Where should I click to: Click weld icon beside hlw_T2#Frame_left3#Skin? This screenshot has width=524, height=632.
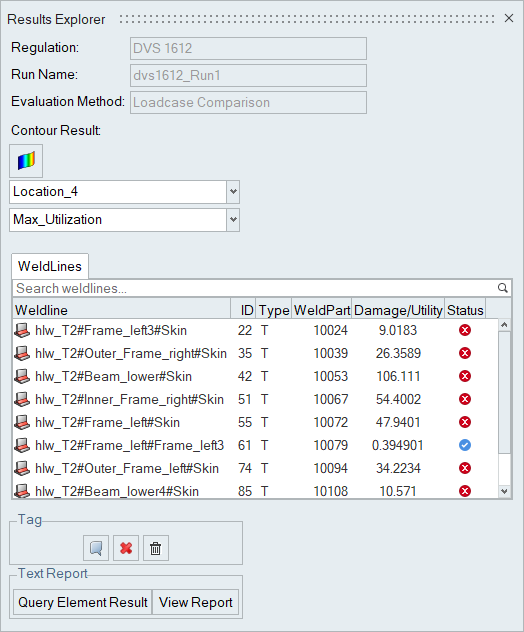click(22, 331)
